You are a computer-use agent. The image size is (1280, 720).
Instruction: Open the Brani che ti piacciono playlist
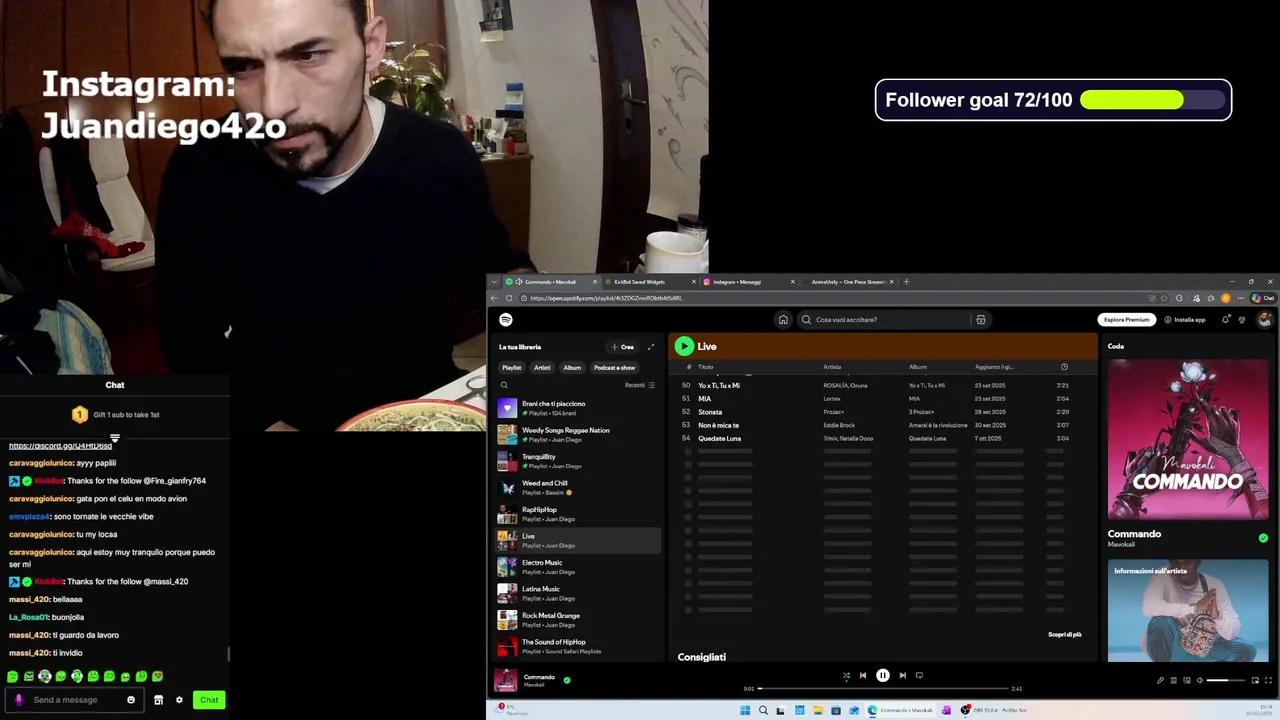[x=578, y=408]
